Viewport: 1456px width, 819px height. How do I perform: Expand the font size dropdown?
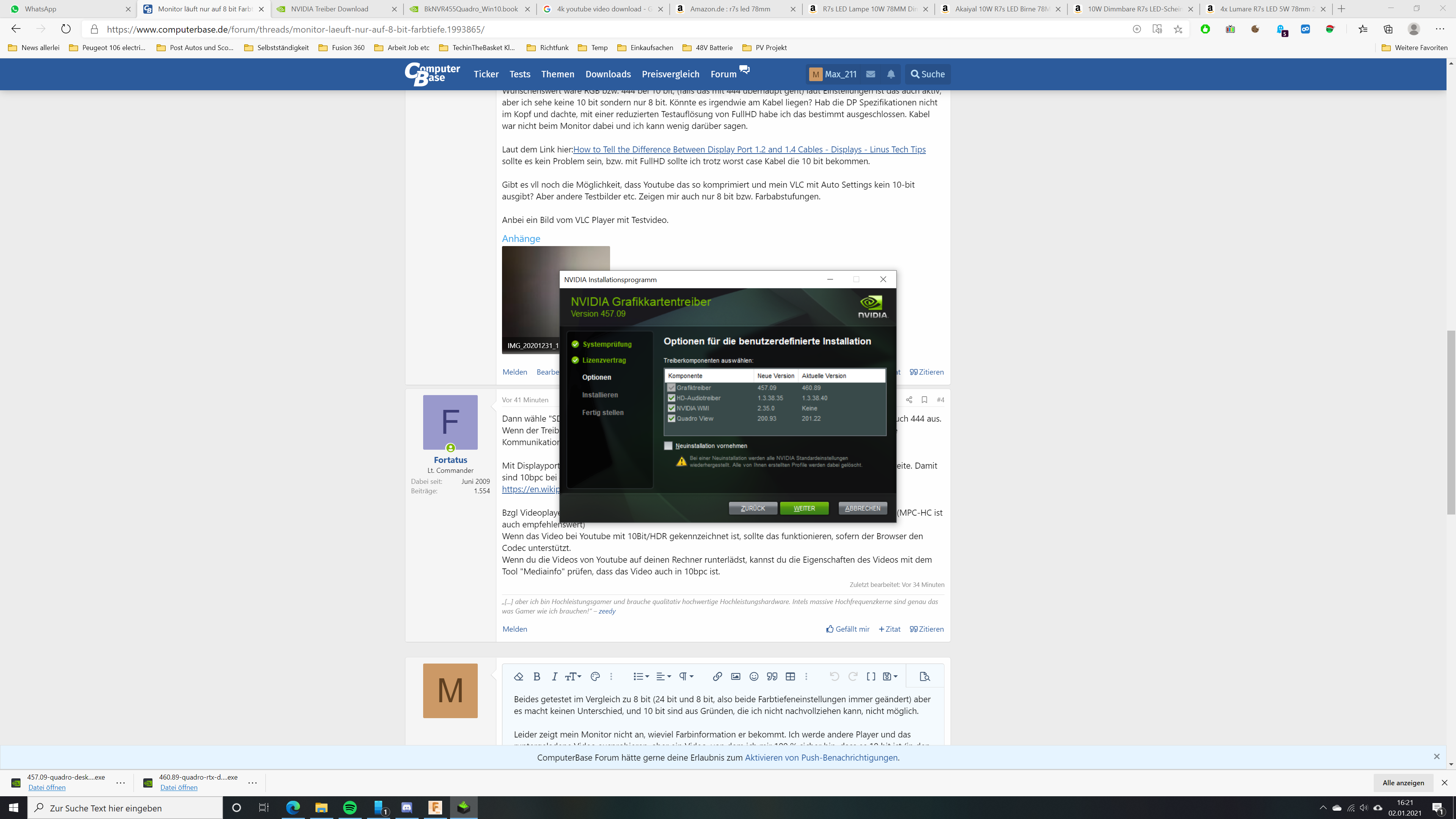click(x=573, y=676)
